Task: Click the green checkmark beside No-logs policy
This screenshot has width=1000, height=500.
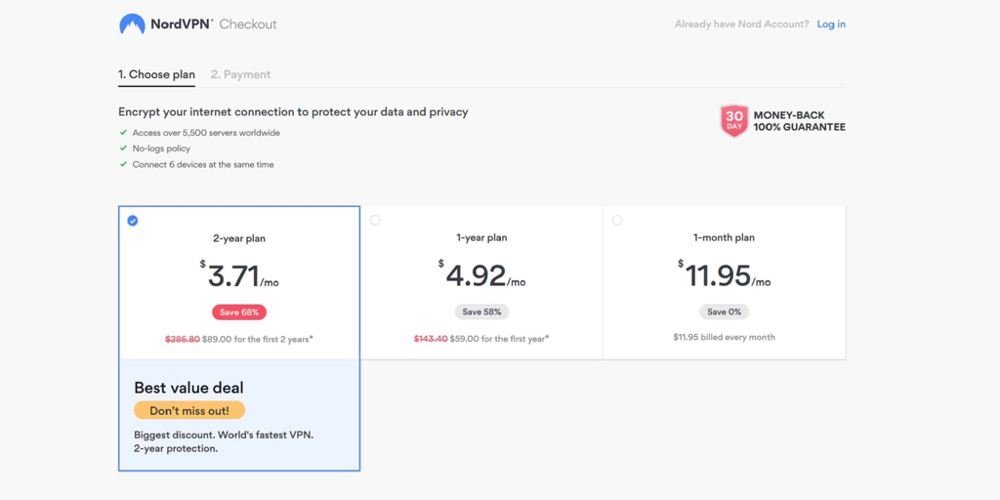Action: coord(123,148)
